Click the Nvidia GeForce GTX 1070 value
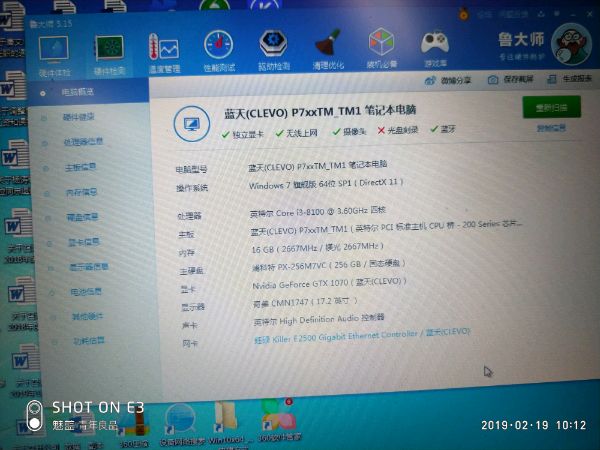 pyautogui.click(x=329, y=284)
